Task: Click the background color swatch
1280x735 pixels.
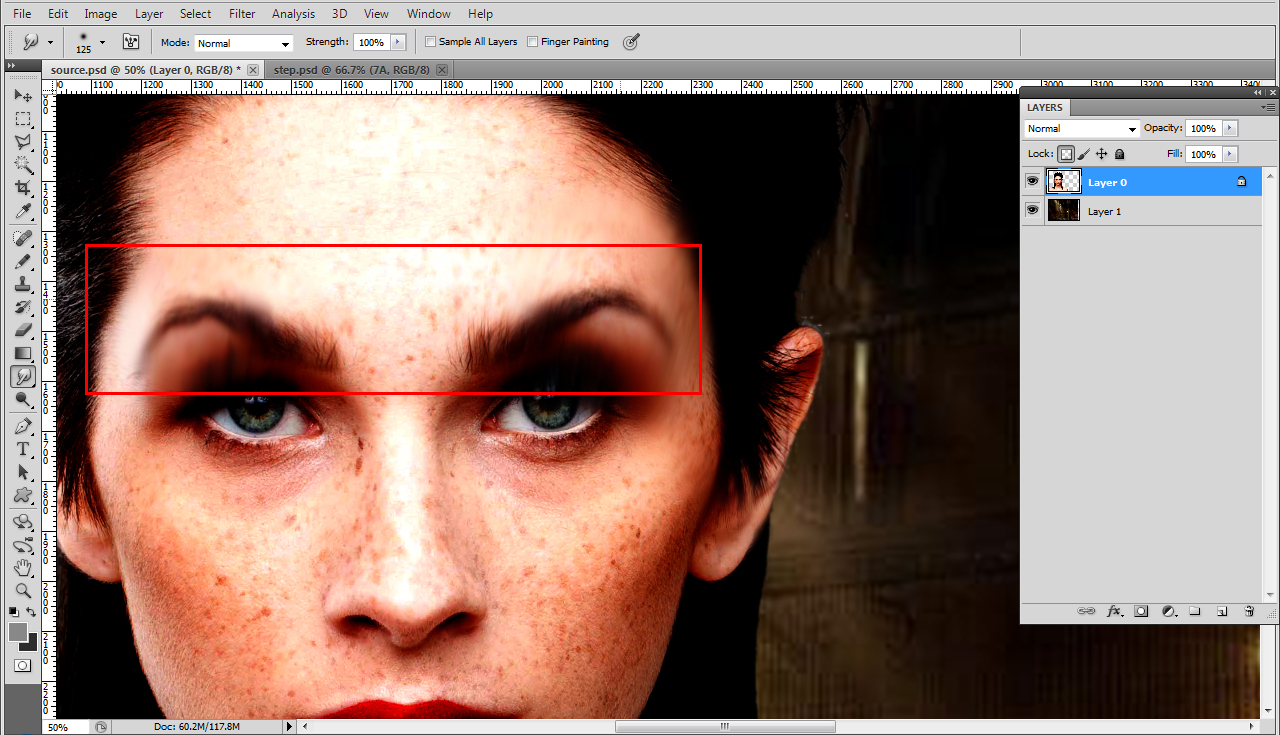Action: point(31,644)
